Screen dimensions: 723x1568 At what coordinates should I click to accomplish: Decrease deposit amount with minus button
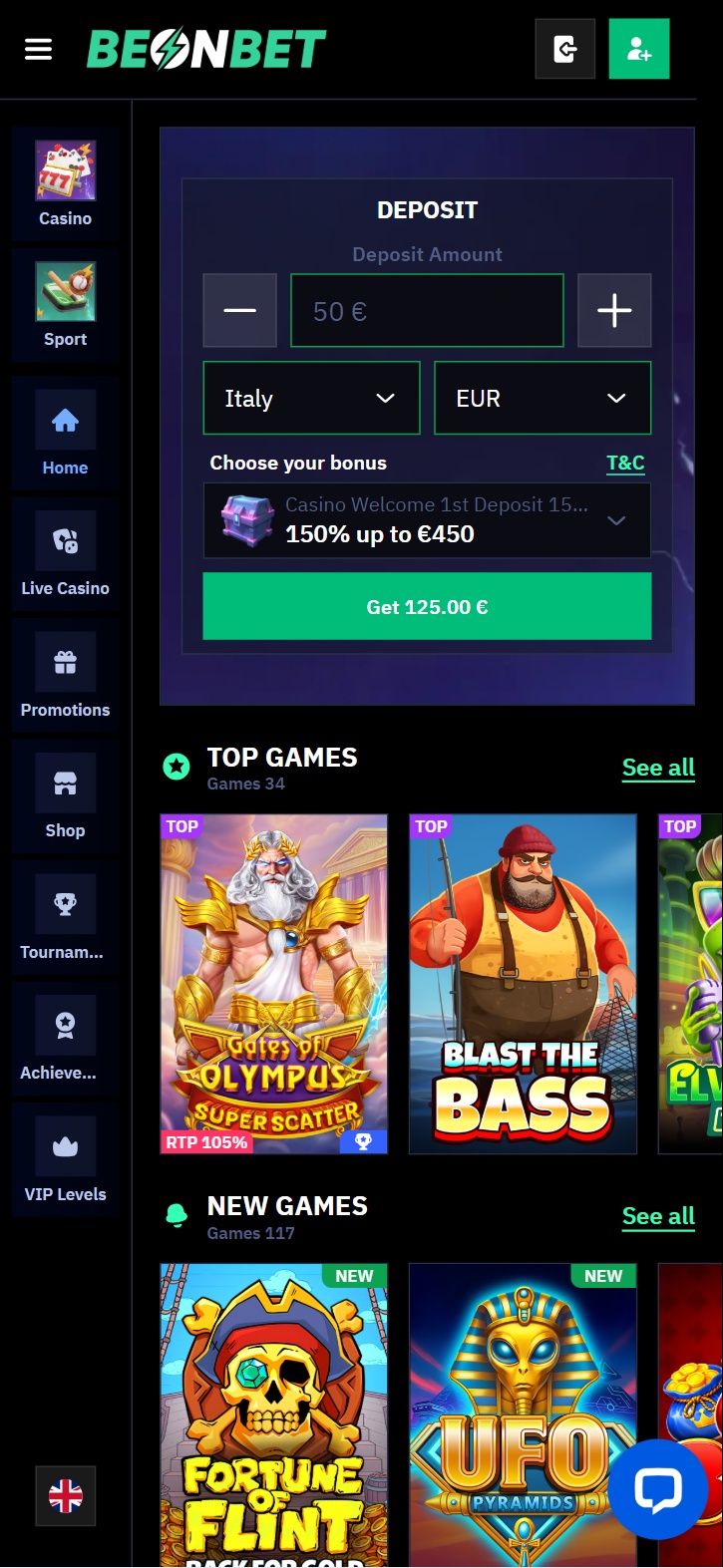(239, 310)
